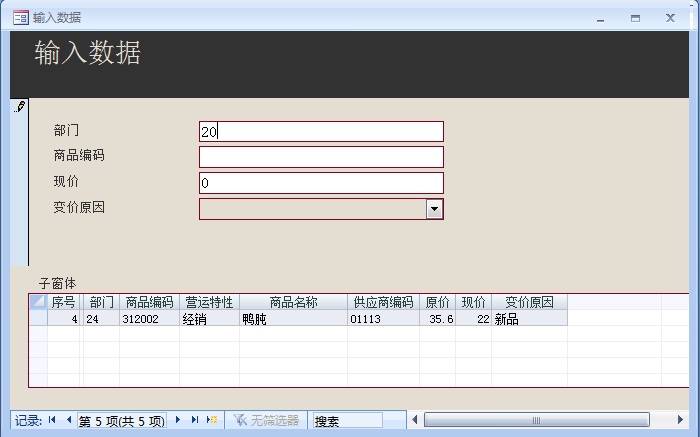The image size is (700, 437).
Task: Maximize the 输入数据 window
Action: [x=635, y=18]
